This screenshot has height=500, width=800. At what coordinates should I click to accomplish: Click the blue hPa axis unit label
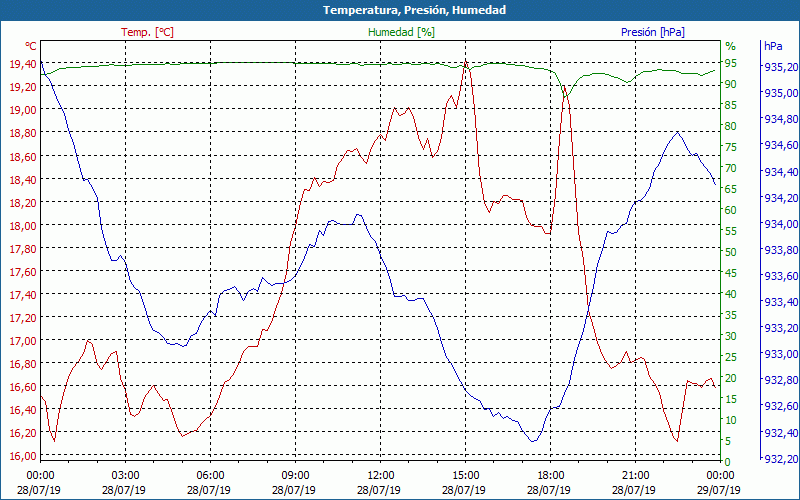tap(773, 46)
